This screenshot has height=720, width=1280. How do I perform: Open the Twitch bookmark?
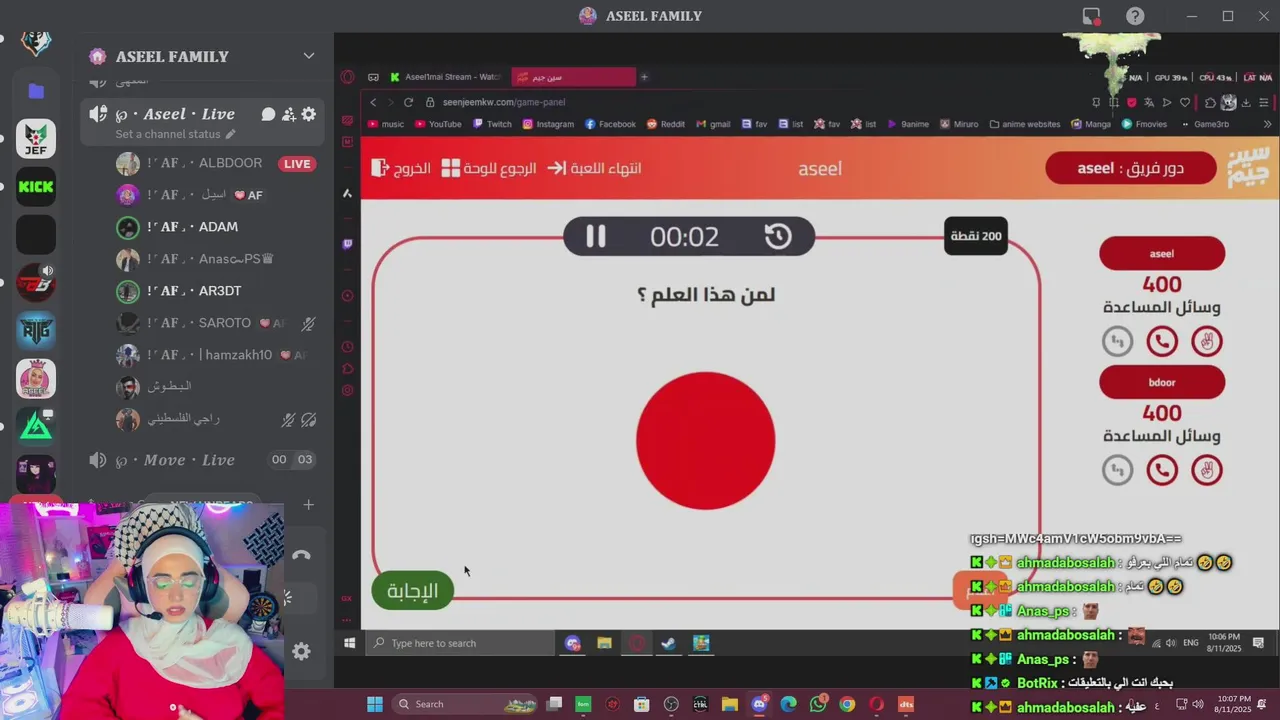coord(491,124)
